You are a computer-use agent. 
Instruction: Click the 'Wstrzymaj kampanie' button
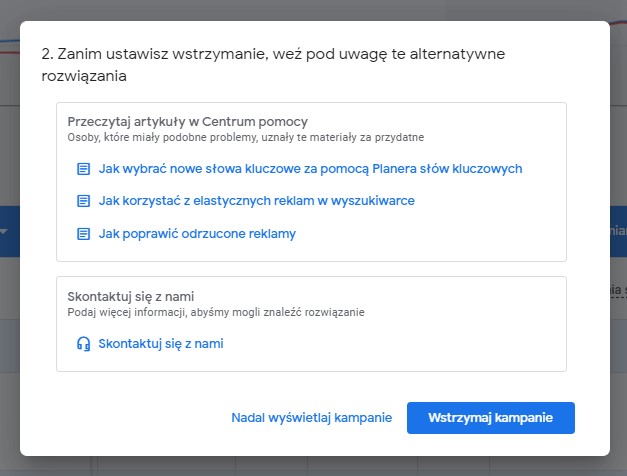tap(491, 418)
